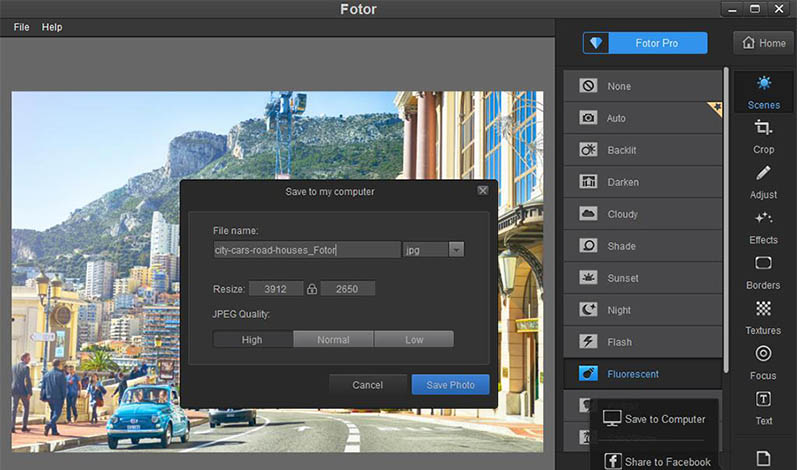Click the Scenes sidebar icon

tap(763, 90)
